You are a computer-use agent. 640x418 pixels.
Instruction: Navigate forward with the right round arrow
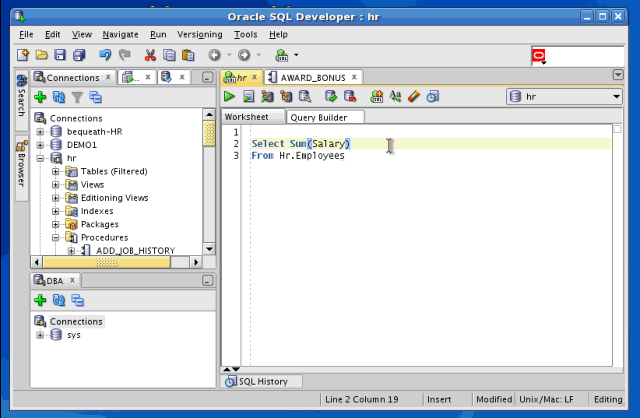point(244,55)
